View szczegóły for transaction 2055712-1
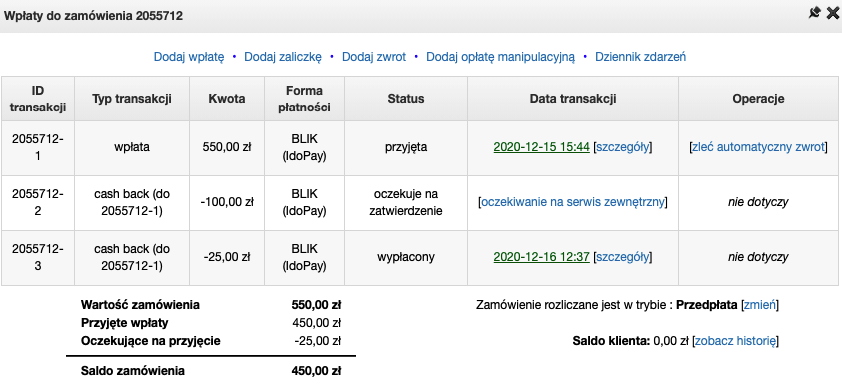This screenshot has width=842, height=387. (x=623, y=147)
